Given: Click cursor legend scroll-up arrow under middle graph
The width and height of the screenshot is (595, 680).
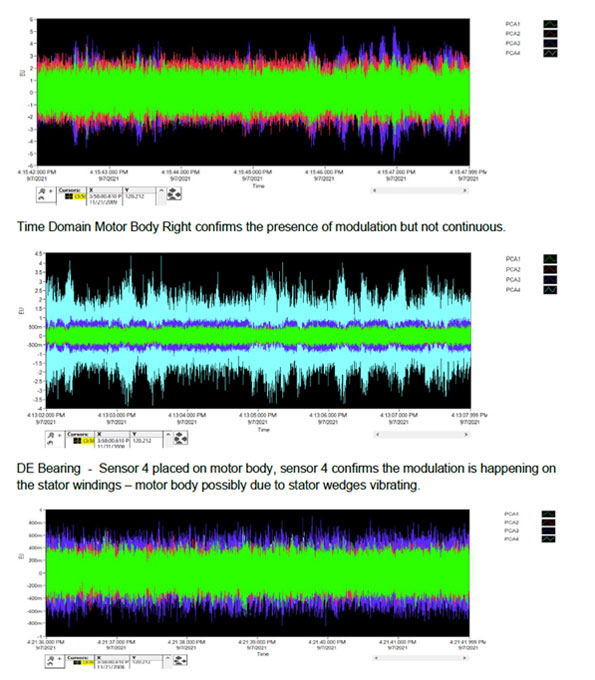Looking at the screenshot, I should point(168,434).
